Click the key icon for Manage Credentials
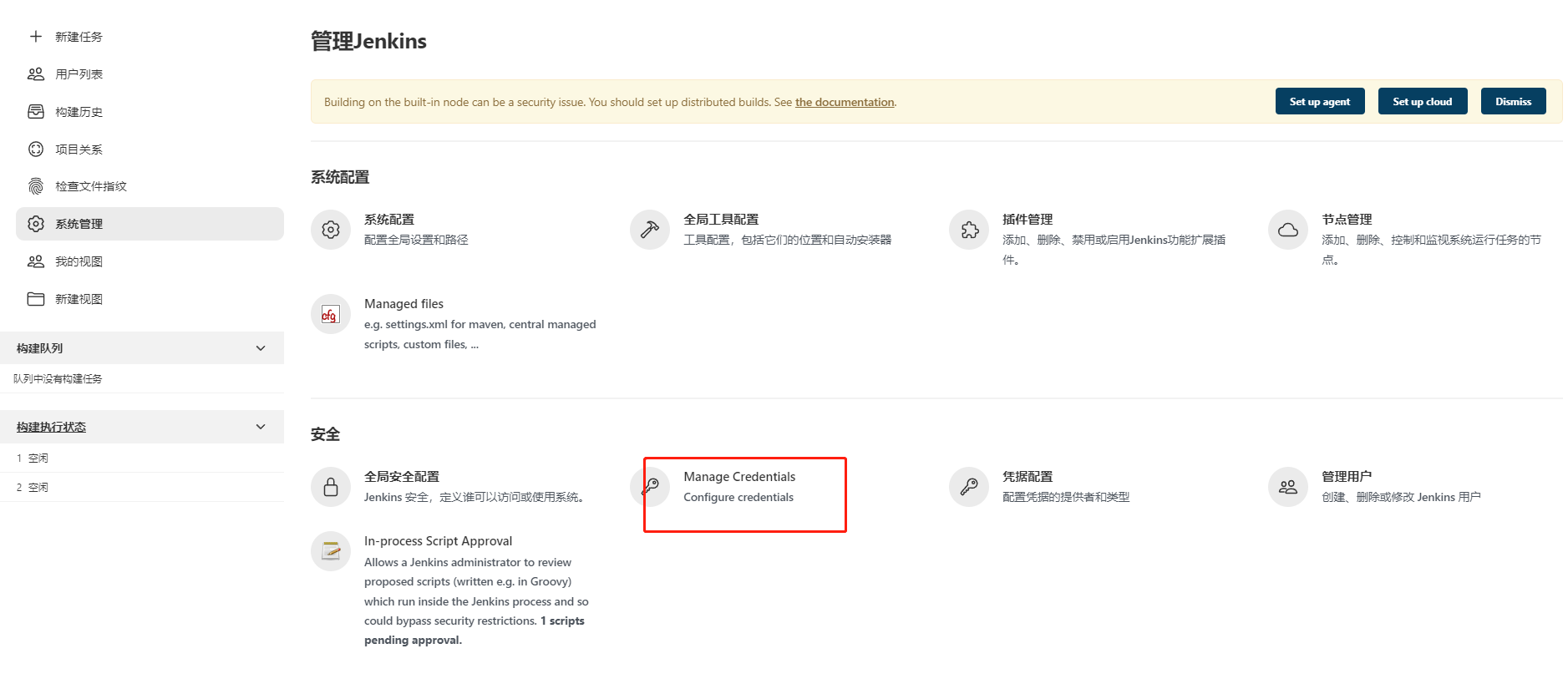 pyautogui.click(x=650, y=487)
